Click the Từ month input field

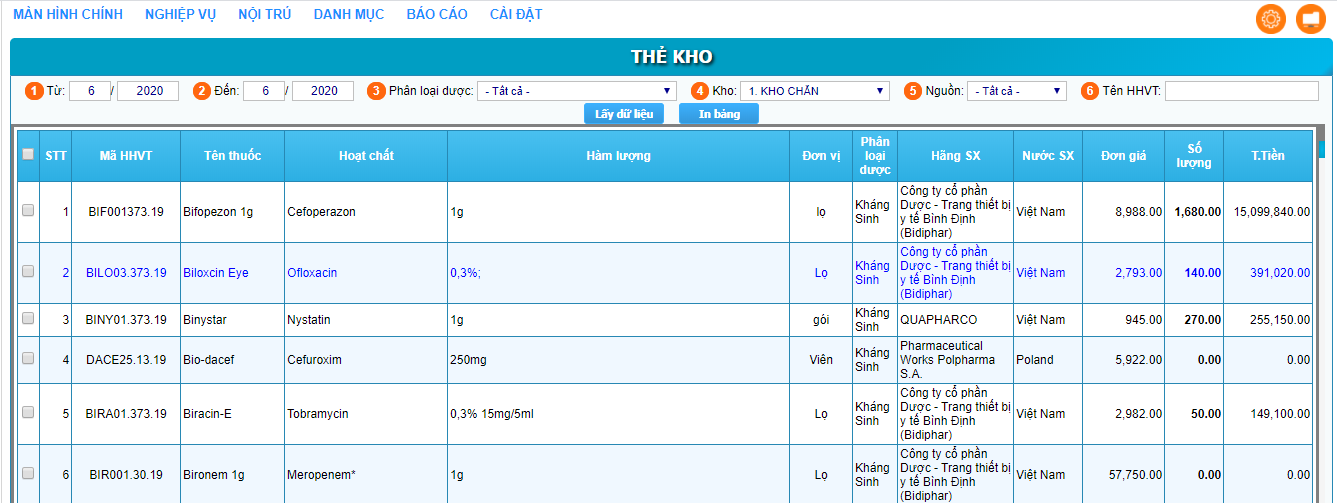coord(90,91)
